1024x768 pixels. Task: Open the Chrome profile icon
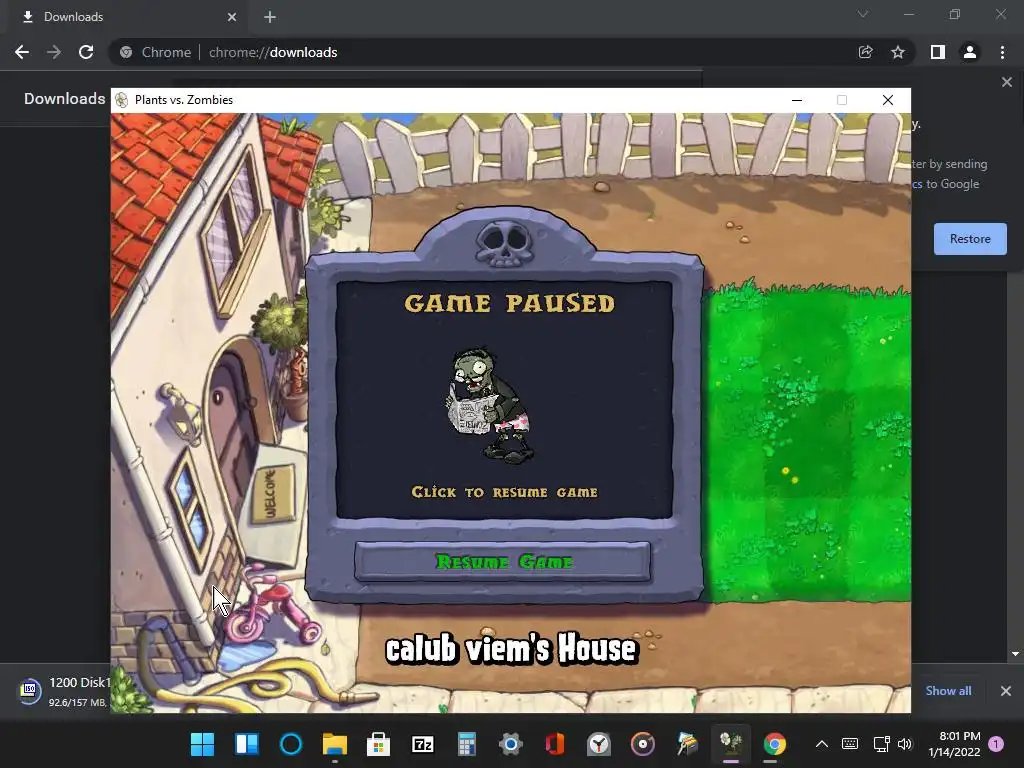[x=970, y=52]
